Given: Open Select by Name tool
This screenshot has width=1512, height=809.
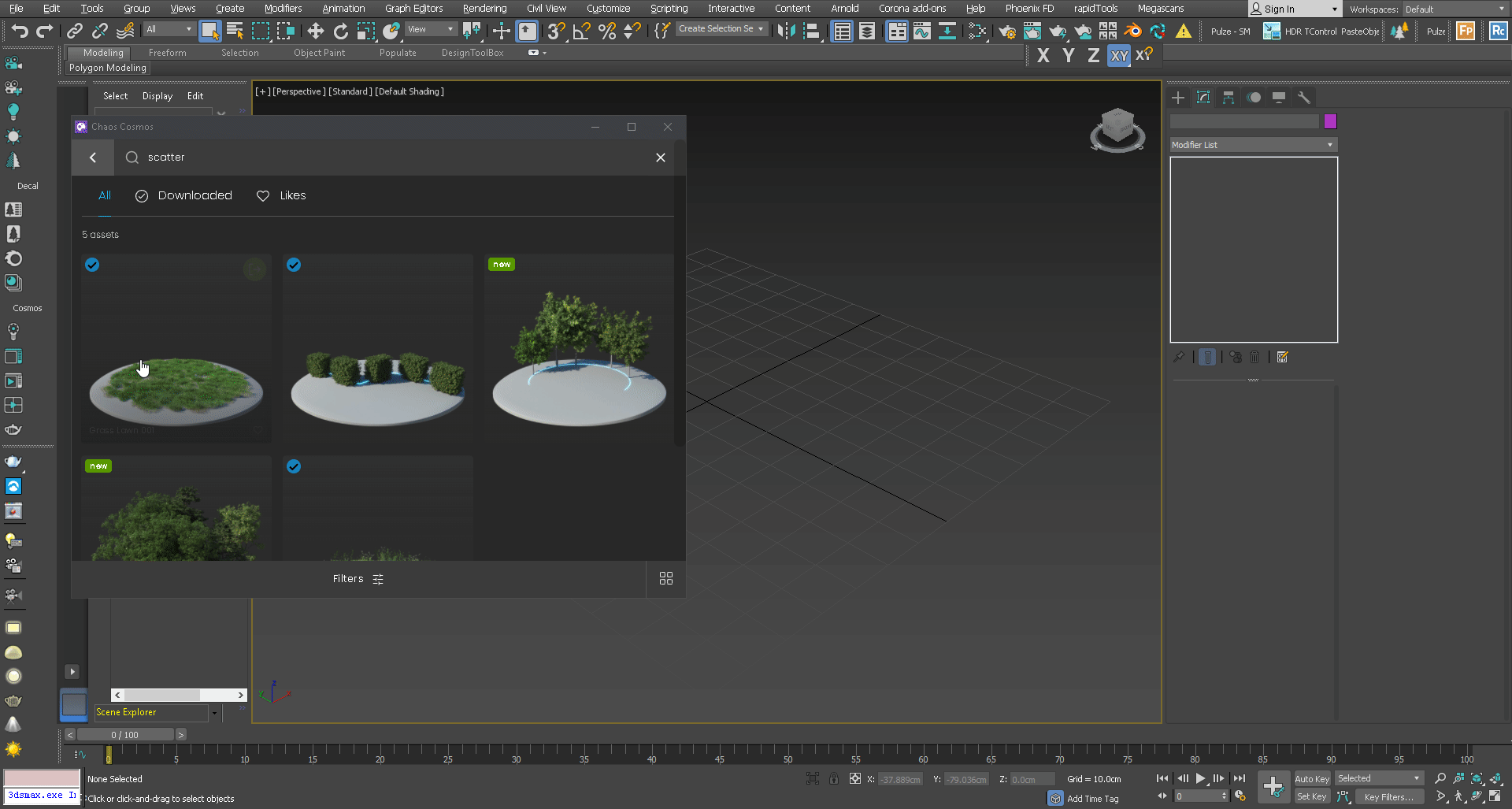Looking at the screenshot, I should point(235,31).
